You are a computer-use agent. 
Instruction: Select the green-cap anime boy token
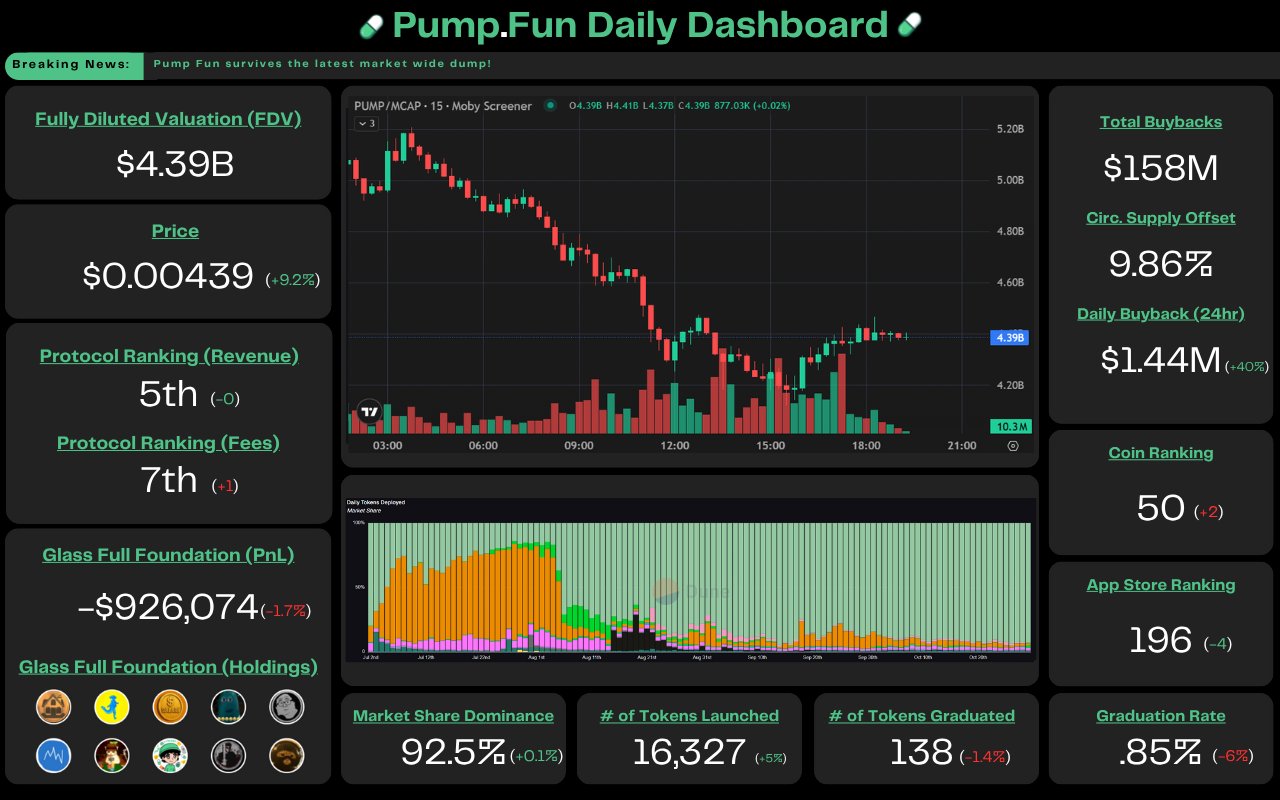pyautogui.click(x=170, y=755)
